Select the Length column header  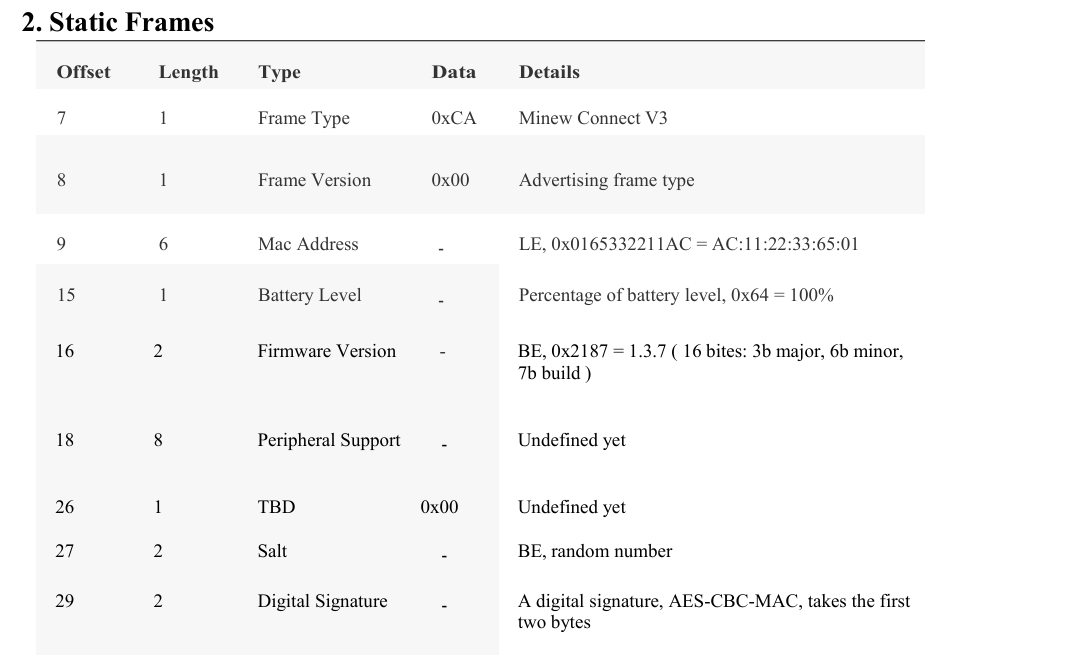189,72
